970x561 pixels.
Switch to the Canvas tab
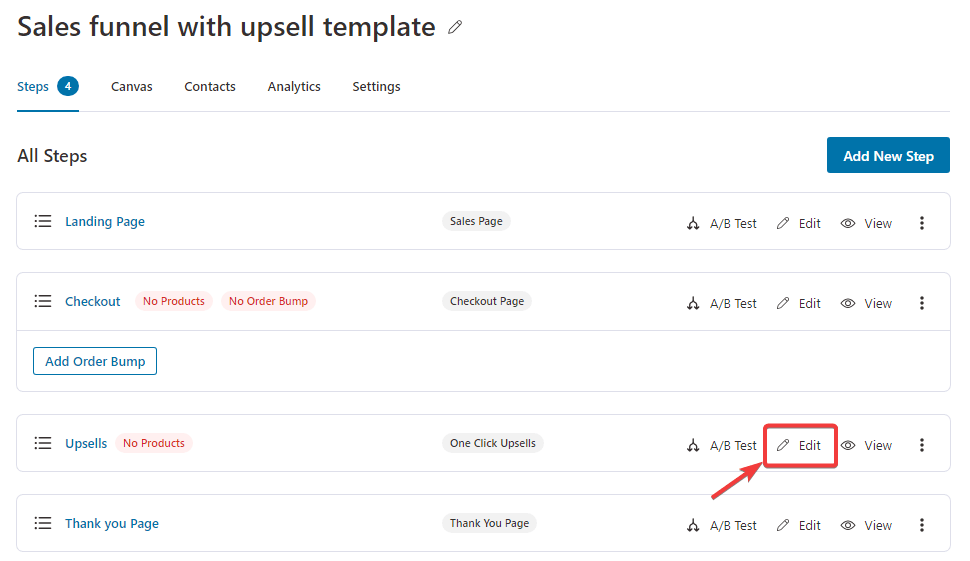(x=132, y=87)
